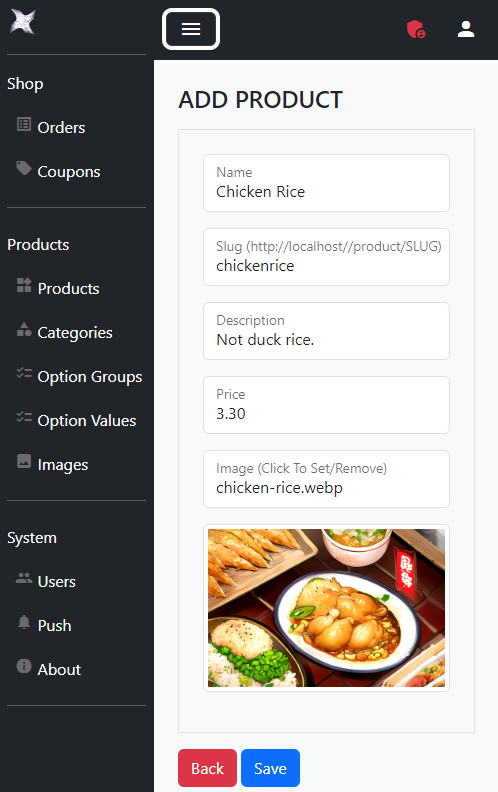Click the Images picture icon
The width and height of the screenshot is (498, 792).
pos(24,461)
